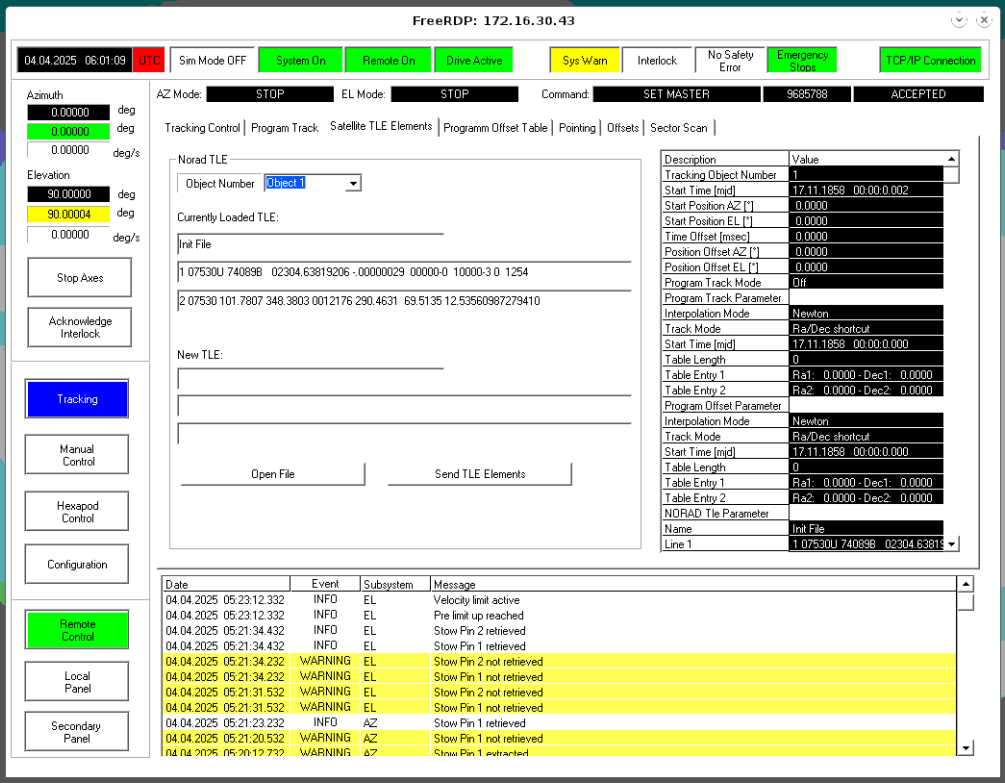1005x783 pixels.
Task: Open the Tracking Control tab
Action: [x=203, y=128]
